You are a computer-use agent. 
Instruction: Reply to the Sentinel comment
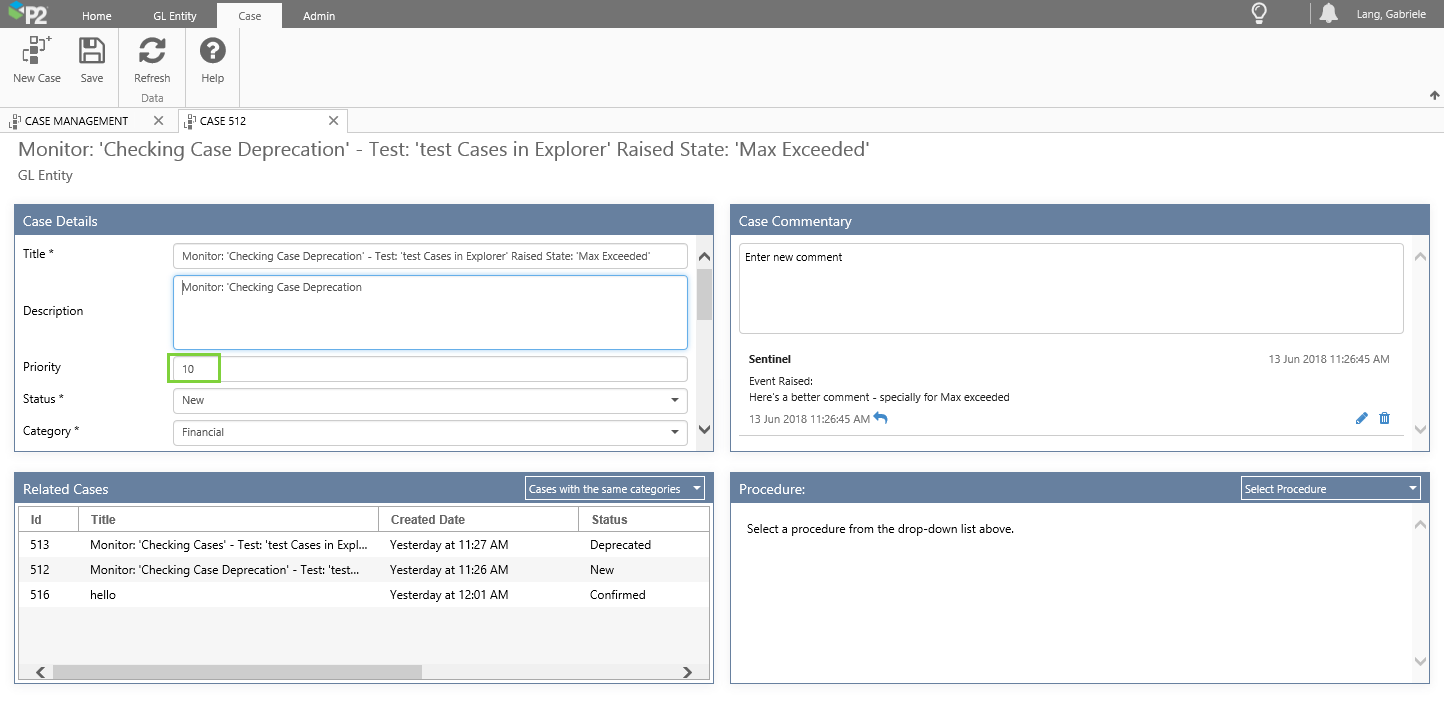tap(880, 418)
